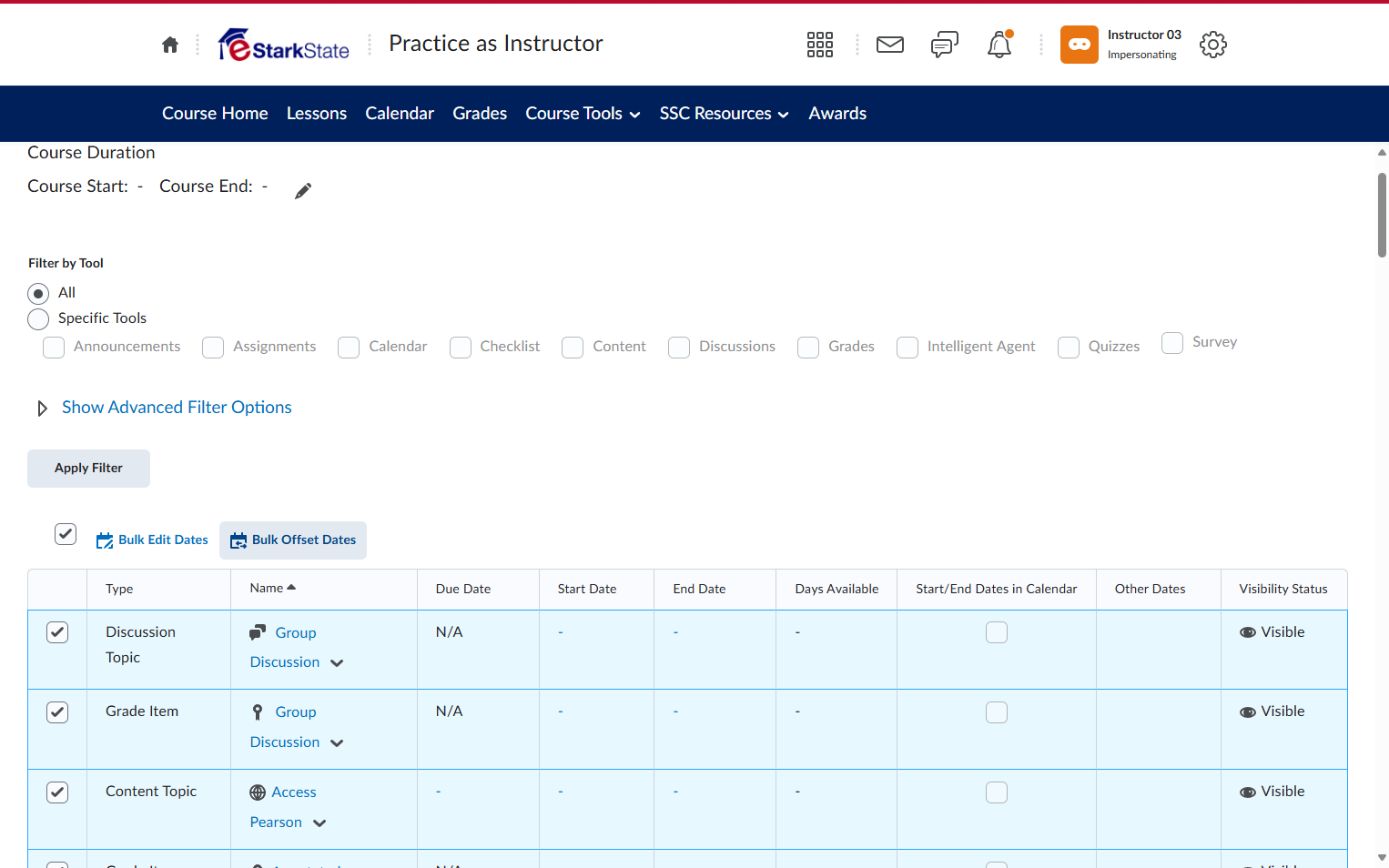Open the Stark State logo link

pyautogui.click(x=284, y=45)
